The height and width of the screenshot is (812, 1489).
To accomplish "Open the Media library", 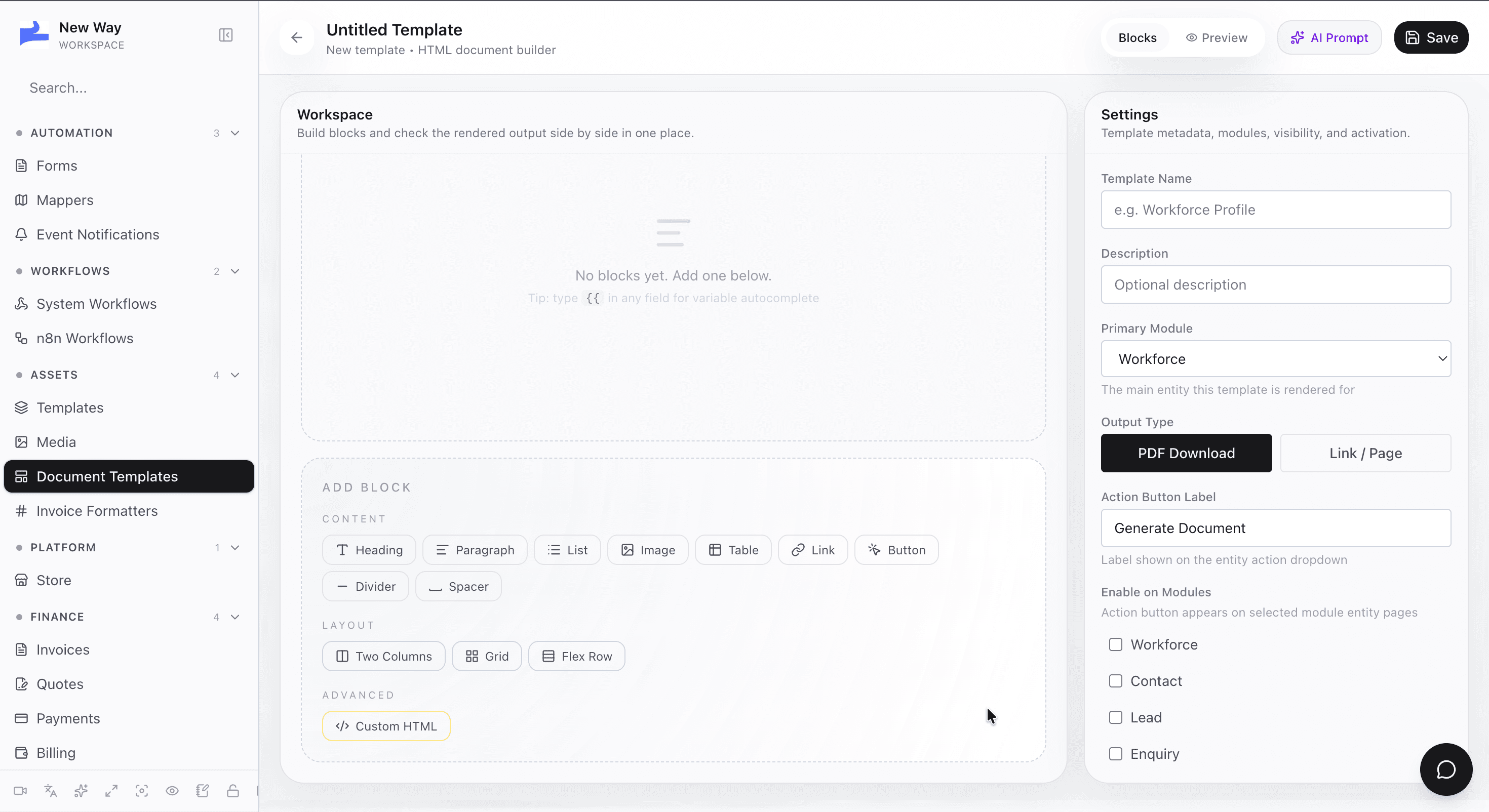I will pos(129,442).
